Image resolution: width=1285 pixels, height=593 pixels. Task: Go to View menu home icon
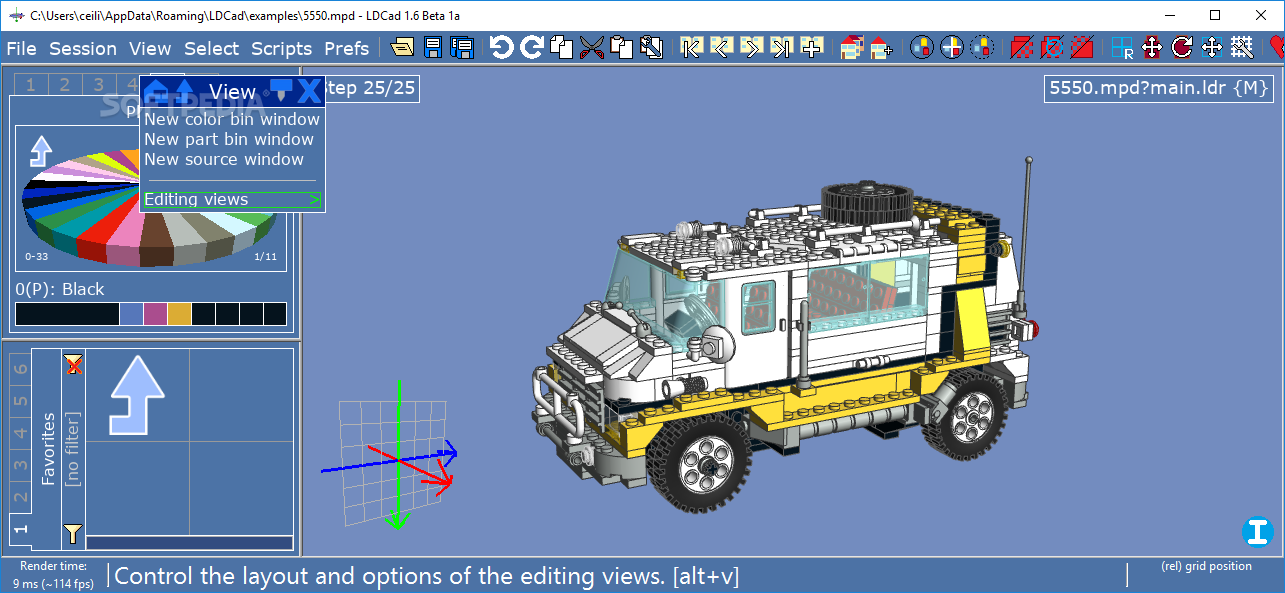(156, 91)
